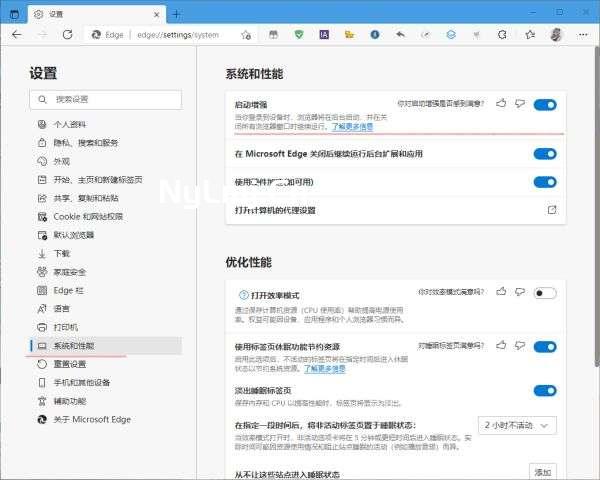Click the reply arrow extension icon
Screen dimensions: 600x480
click(x=400, y=35)
